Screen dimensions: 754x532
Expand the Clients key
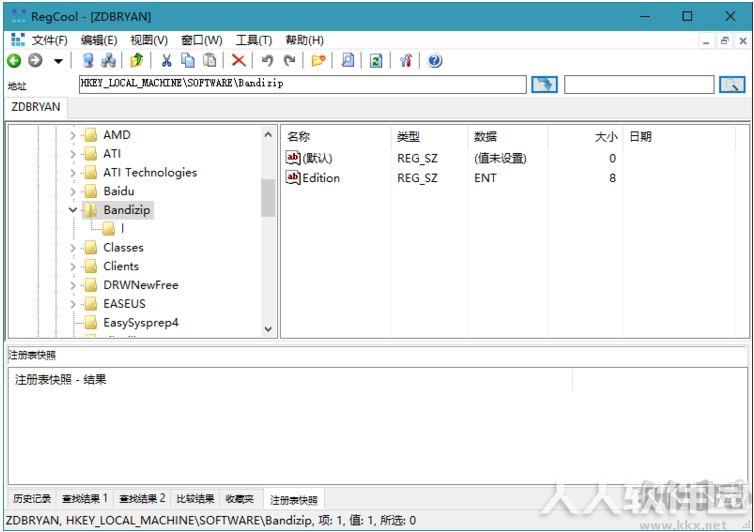coord(73,266)
